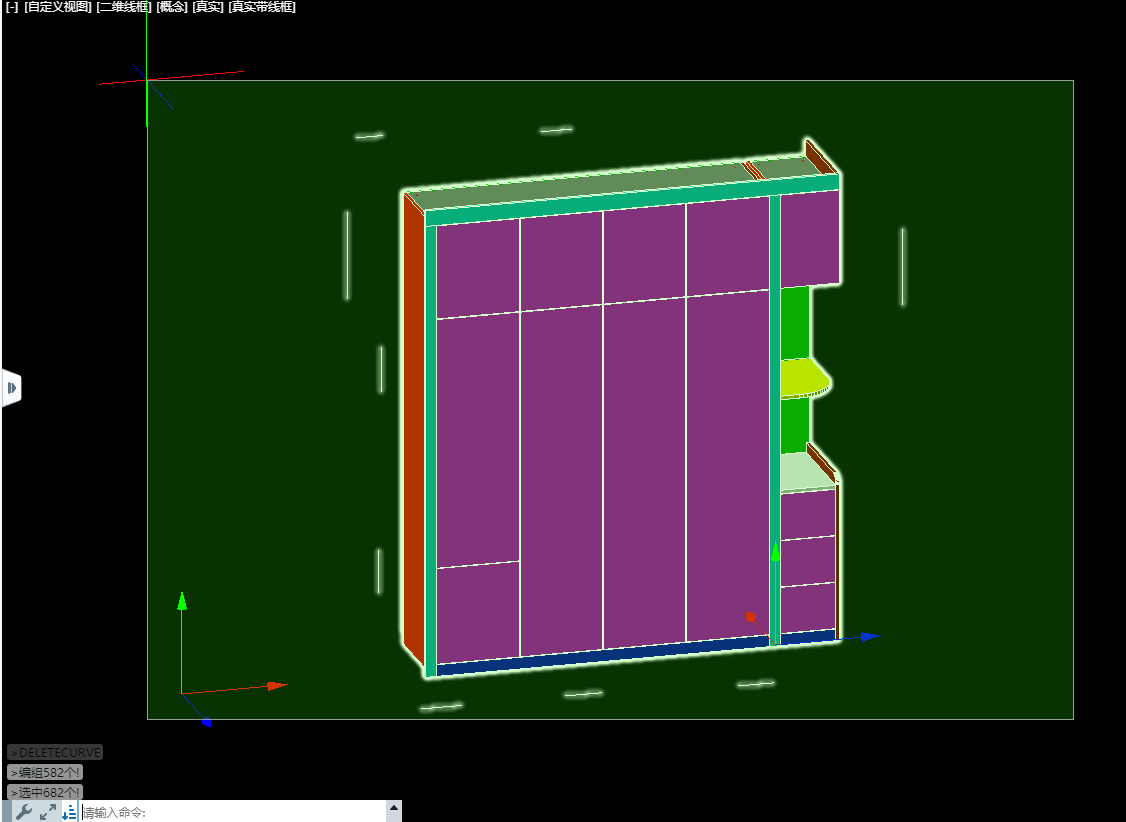This screenshot has width=1126, height=822.
Task: Switch to [二维线框] visual style
Action: point(124,7)
